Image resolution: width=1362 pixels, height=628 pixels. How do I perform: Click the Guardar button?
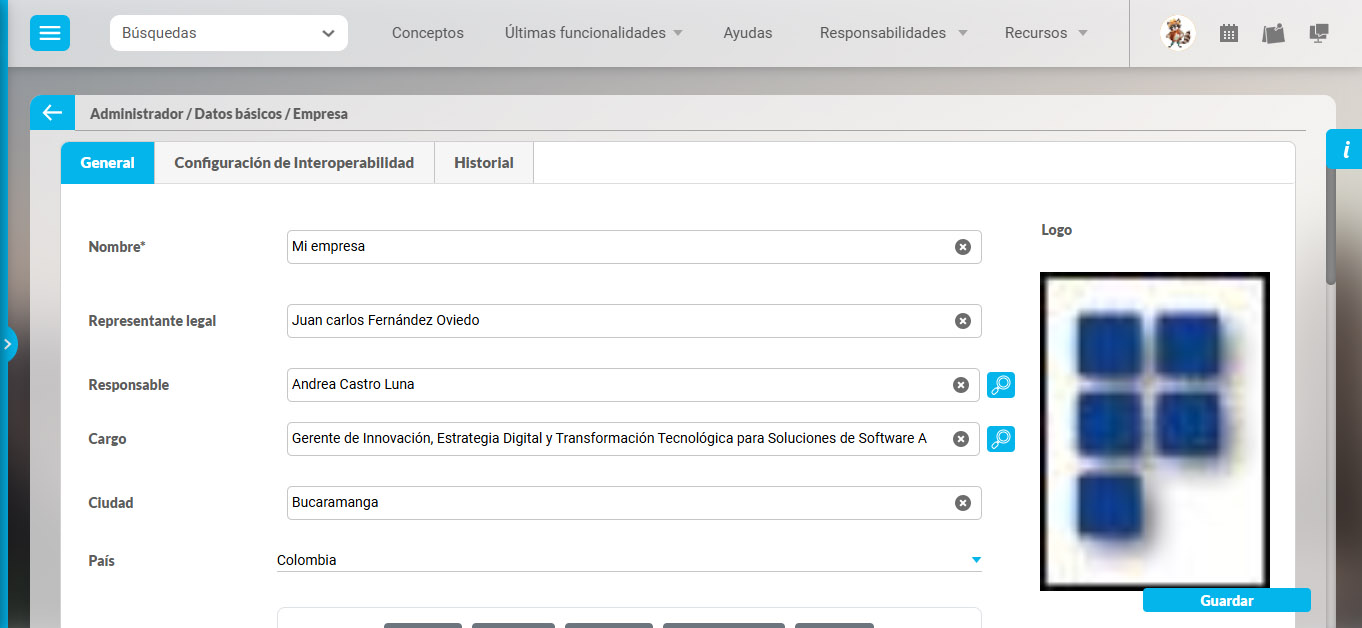(x=1226, y=601)
